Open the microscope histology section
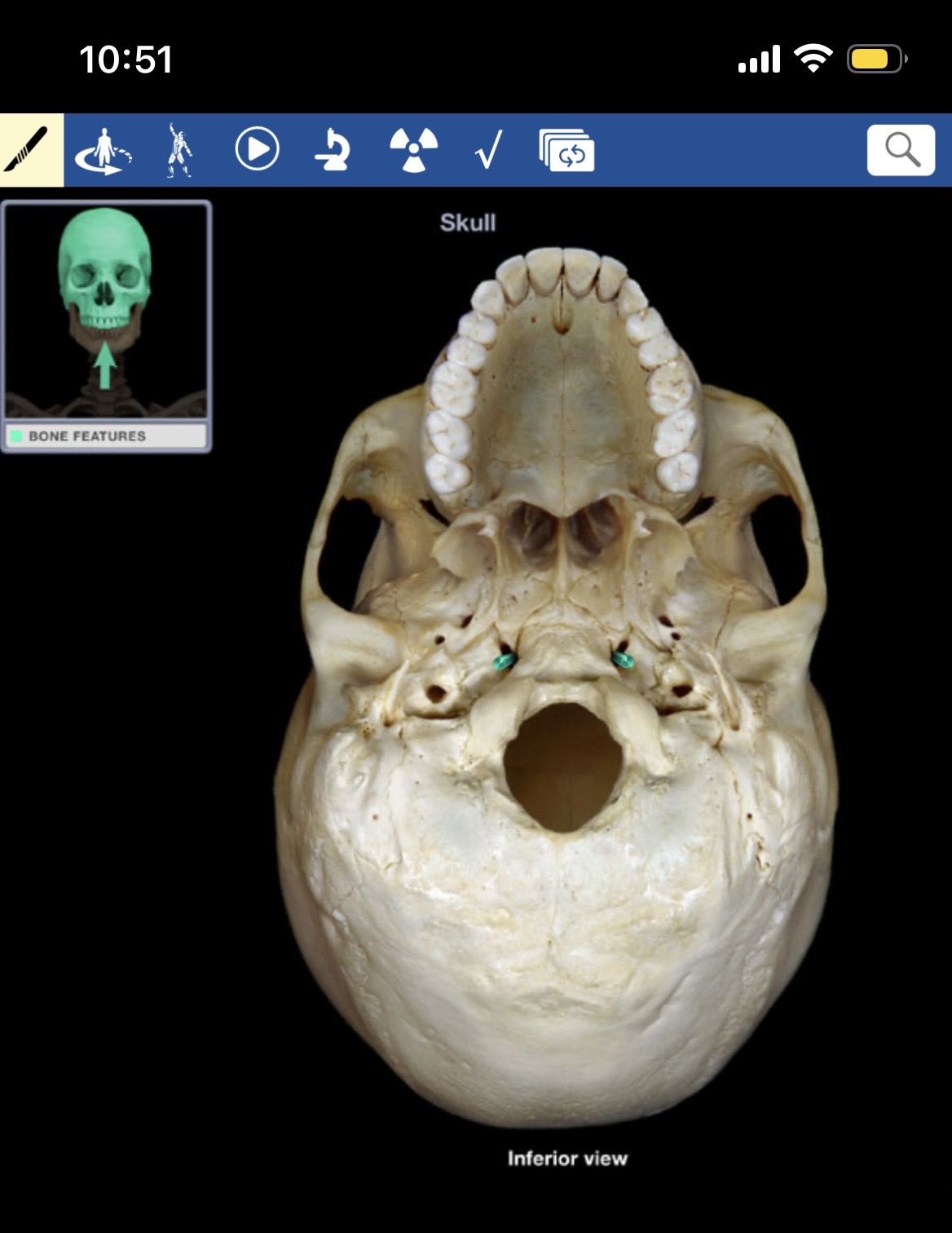The height and width of the screenshot is (1233, 952). coord(333,150)
